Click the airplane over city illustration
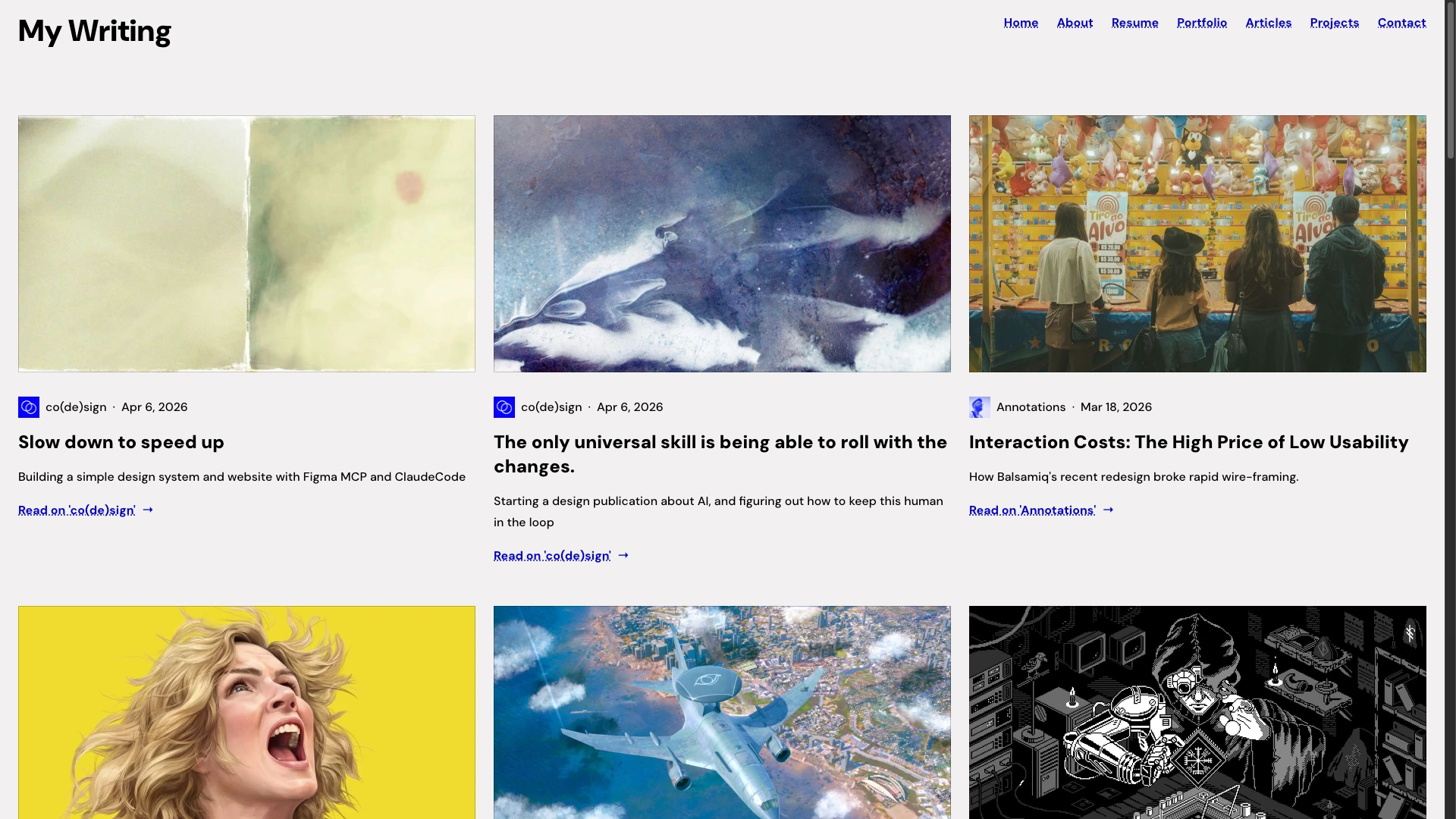 722,712
